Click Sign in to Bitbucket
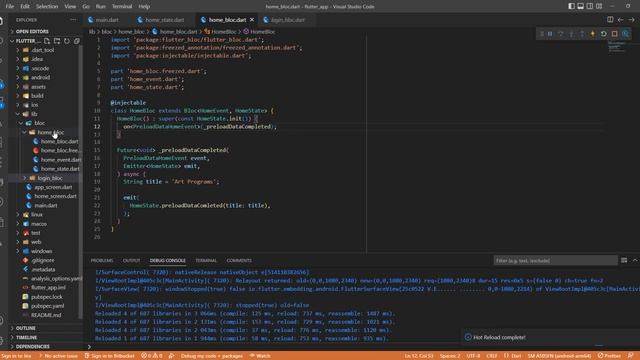 coord(109,356)
